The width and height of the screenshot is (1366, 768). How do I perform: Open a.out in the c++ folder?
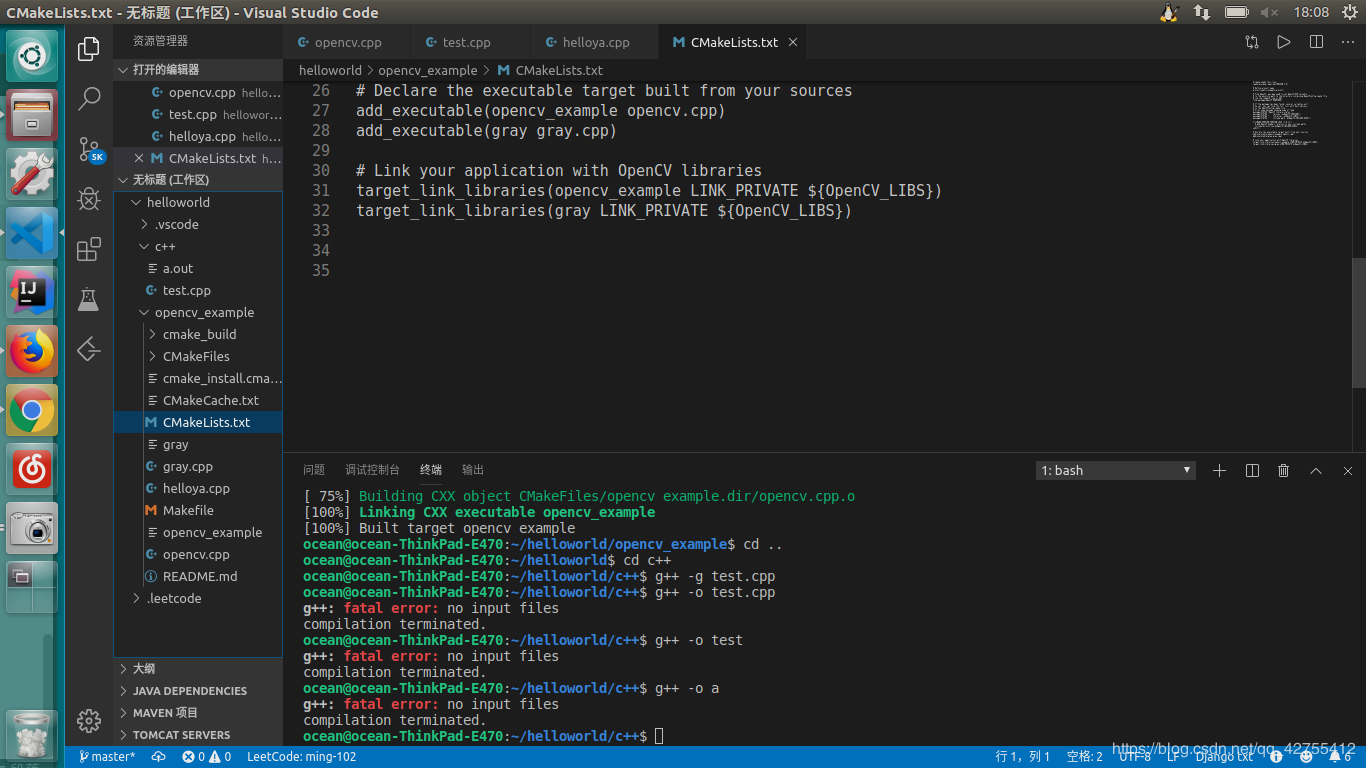pos(198,268)
